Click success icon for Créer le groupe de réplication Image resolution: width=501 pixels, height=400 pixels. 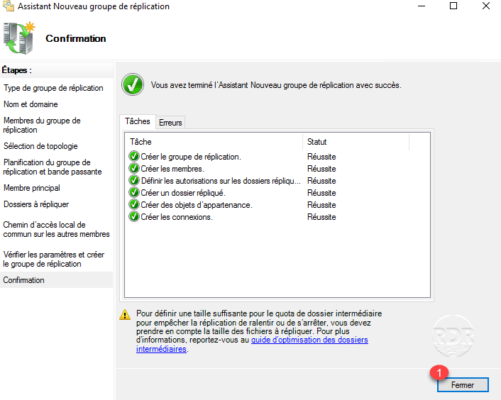(134, 156)
